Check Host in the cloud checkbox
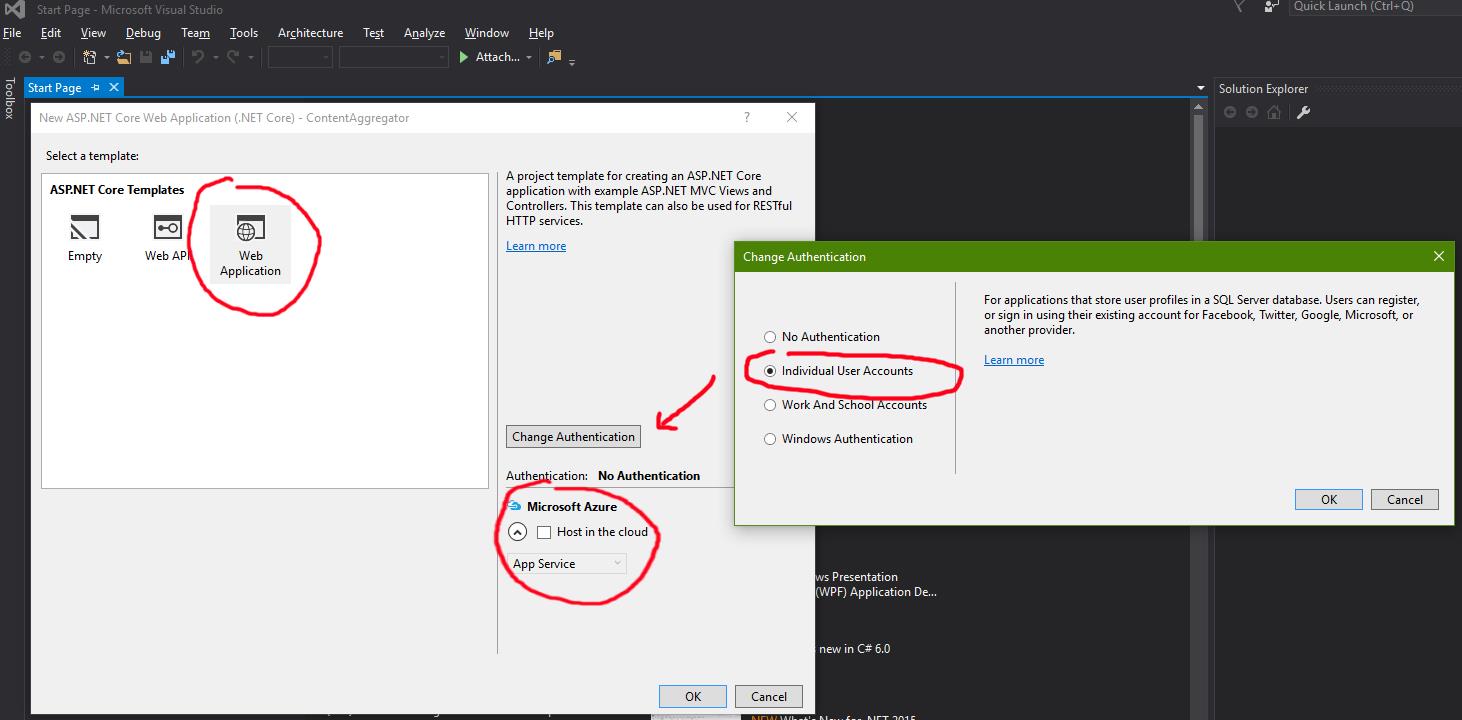 544,532
